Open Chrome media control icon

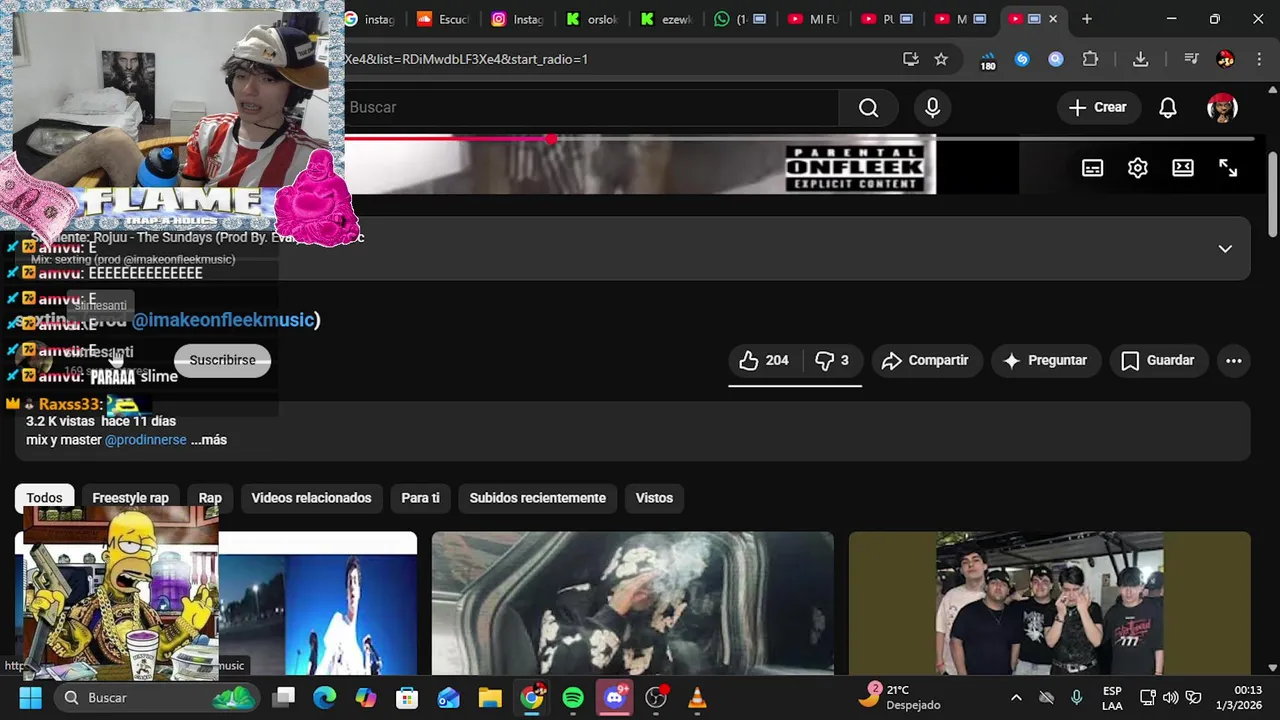click(1191, 59)
